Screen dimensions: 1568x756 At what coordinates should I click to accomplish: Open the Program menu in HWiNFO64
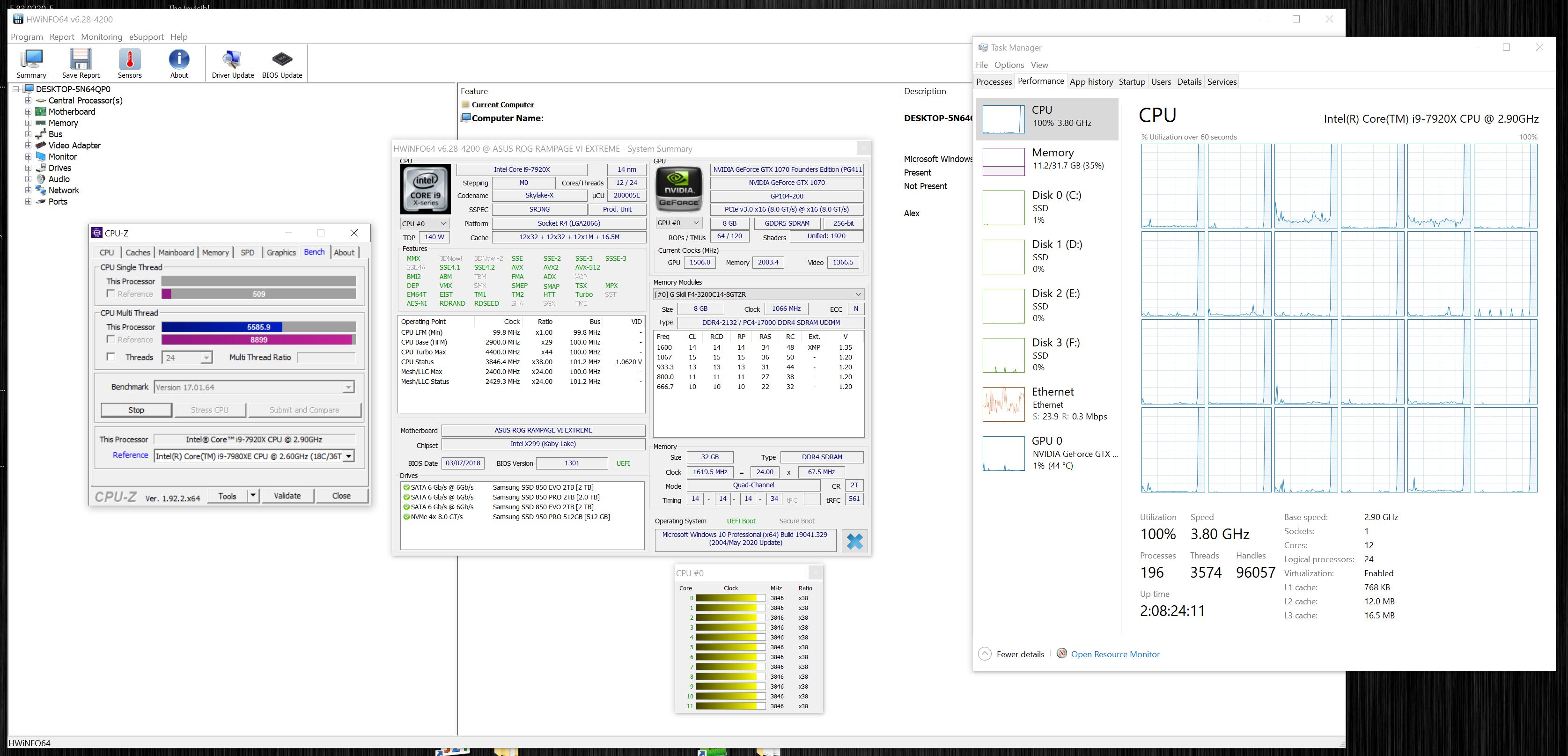(27, 37)
